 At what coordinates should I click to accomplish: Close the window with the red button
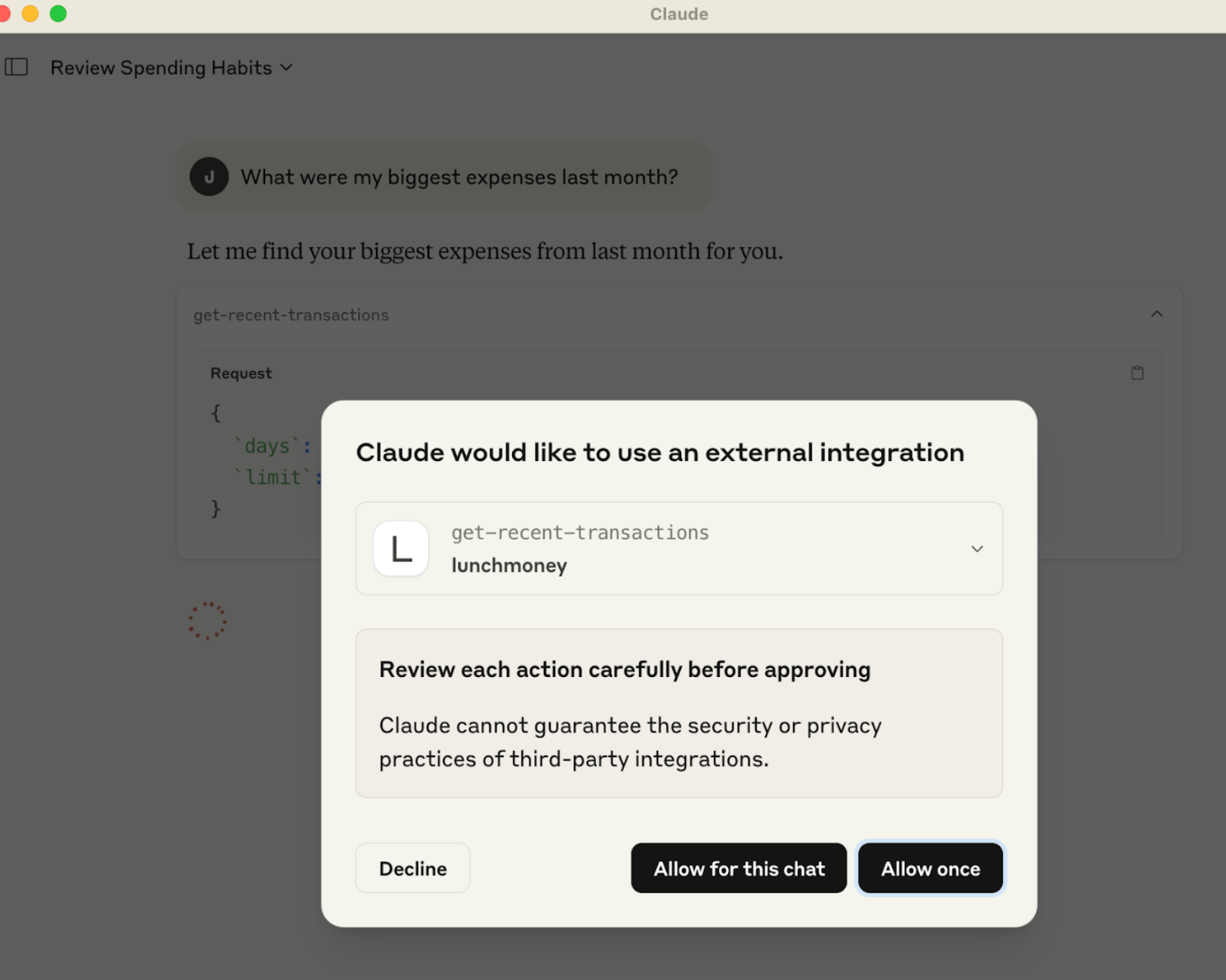[x=4, y=14]
